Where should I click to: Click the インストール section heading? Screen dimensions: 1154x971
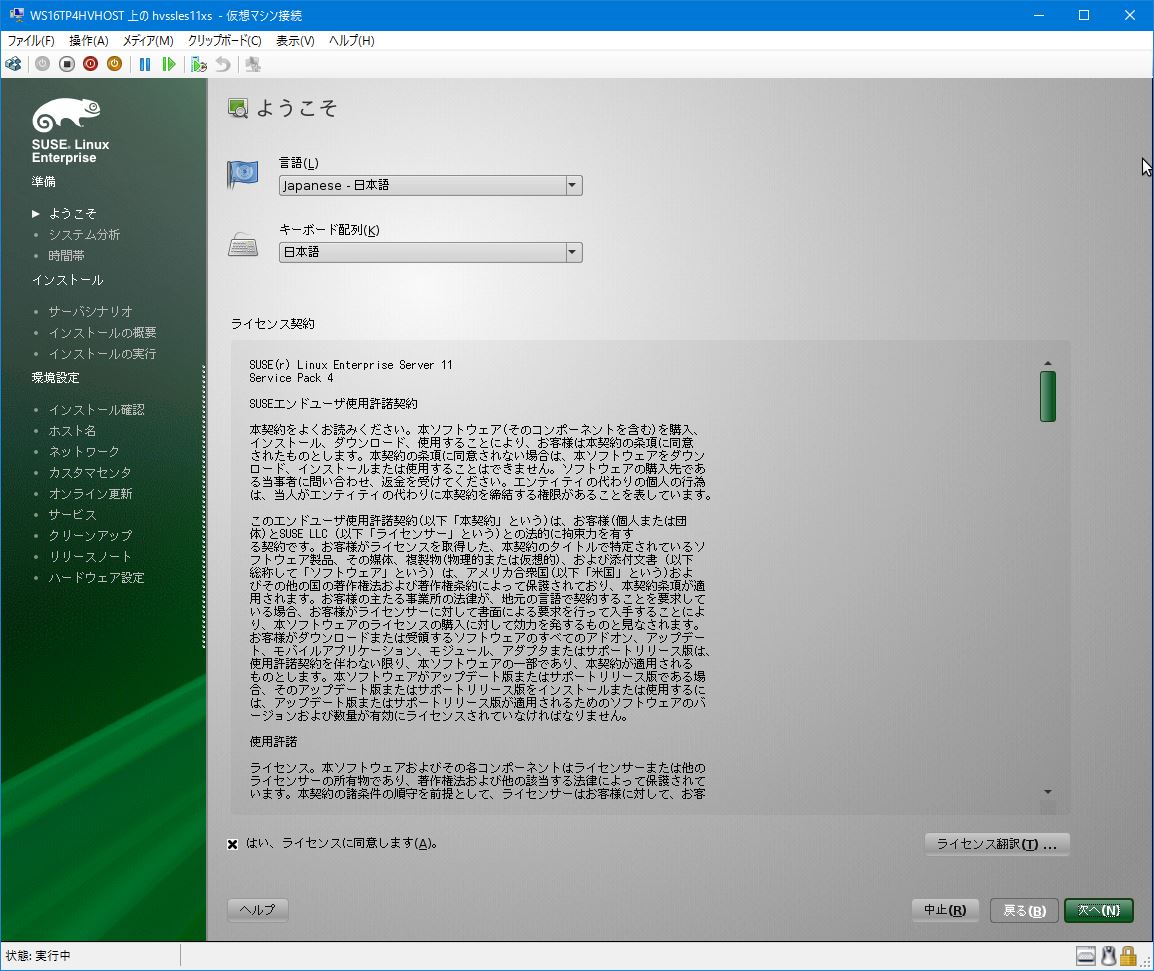[68, 280]
